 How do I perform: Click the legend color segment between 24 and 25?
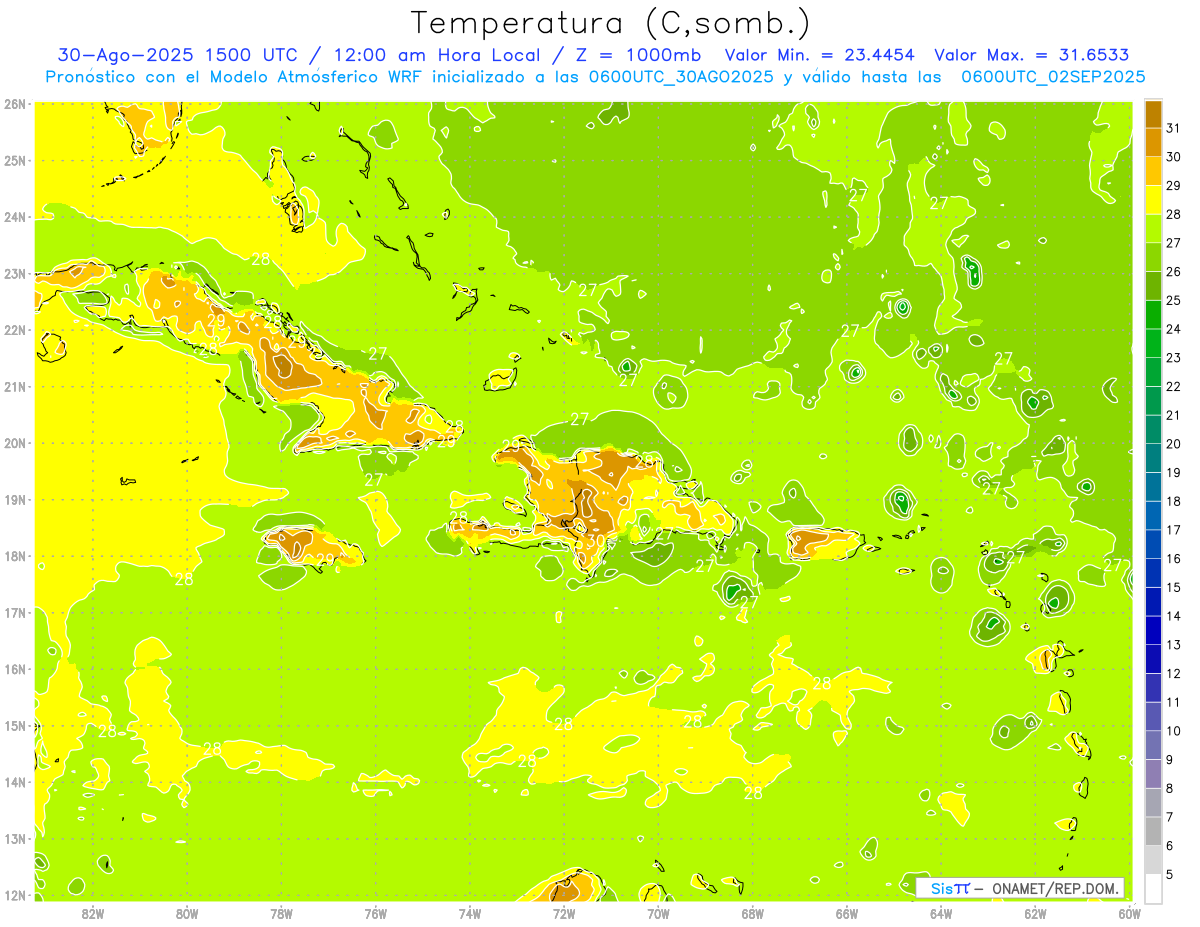point(1153,314)
